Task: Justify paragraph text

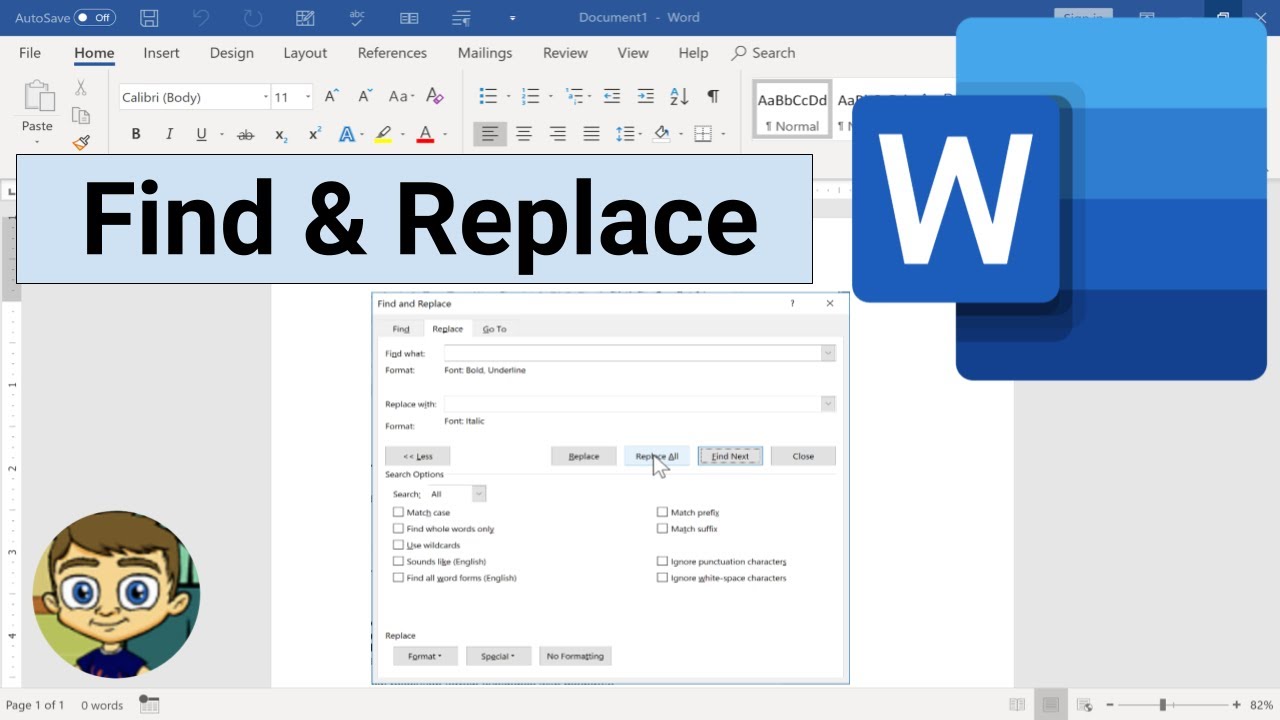Action: point(592,134)
